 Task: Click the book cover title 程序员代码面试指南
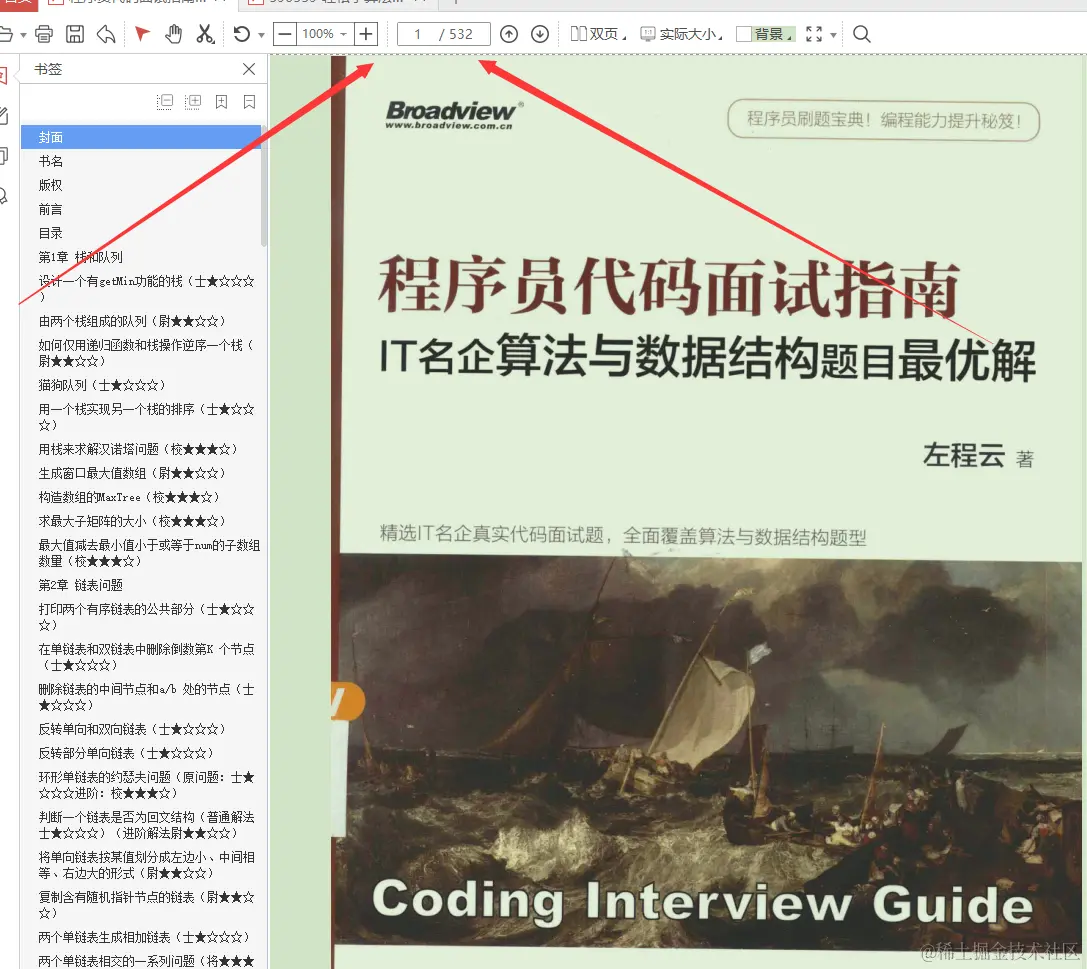tap(668, 286)
